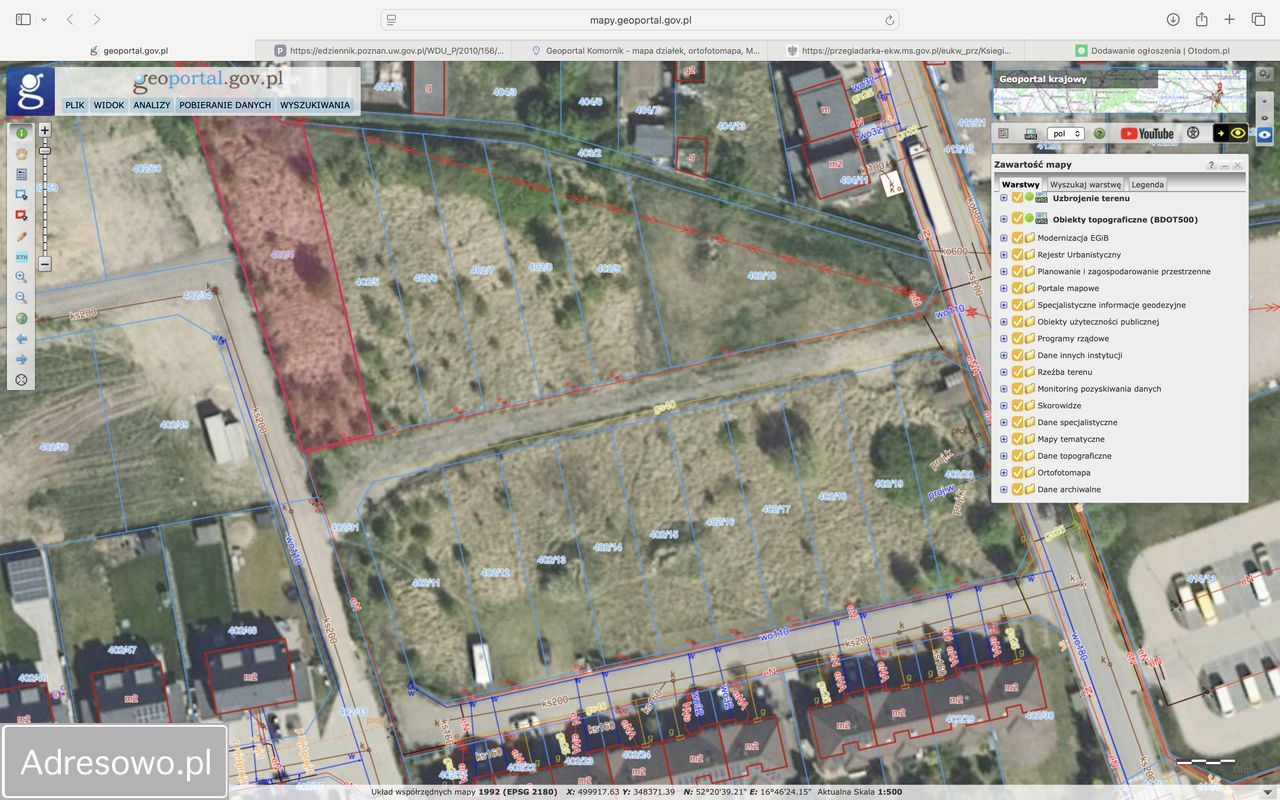The height and width of the screenshot is (800, 1280).
Task: Click the crossed-circle clear tool icon
Action: click(x=21, y=380)
